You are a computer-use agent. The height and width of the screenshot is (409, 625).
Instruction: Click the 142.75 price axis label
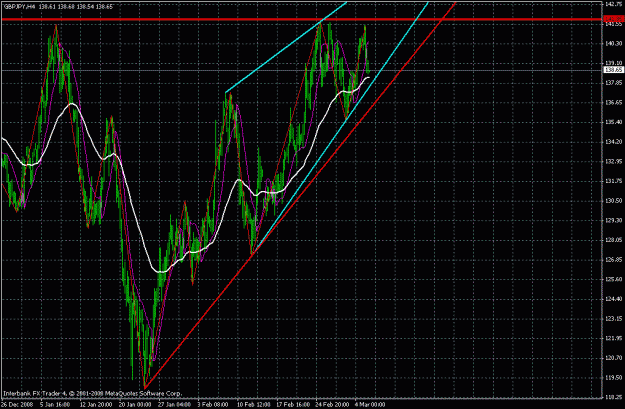point(614,4)
